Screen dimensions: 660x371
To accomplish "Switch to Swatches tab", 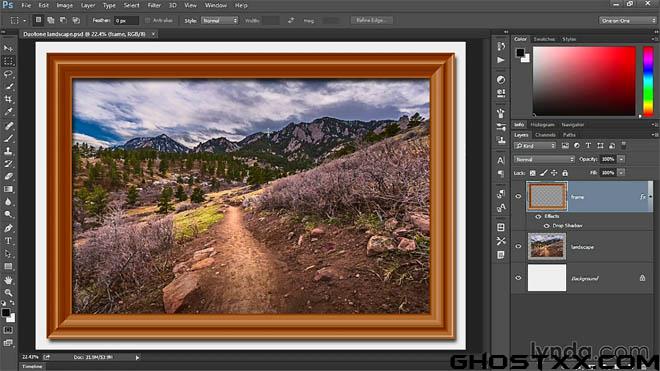I will point(544,39).
